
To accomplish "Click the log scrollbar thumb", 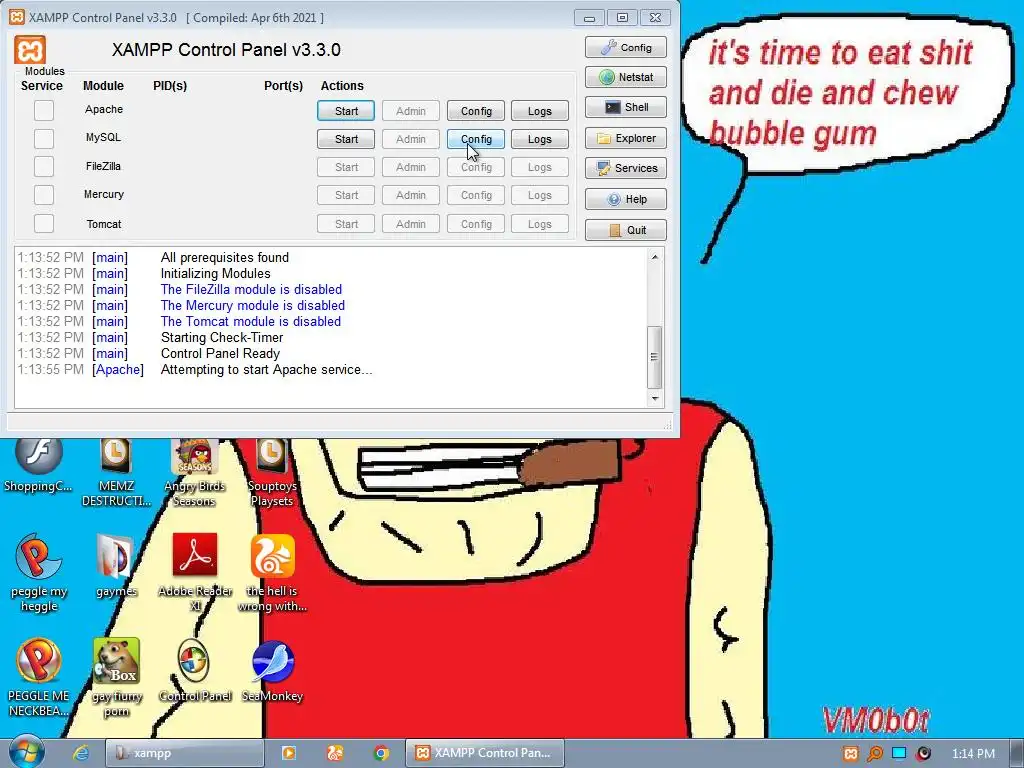I will pos(655,357).
